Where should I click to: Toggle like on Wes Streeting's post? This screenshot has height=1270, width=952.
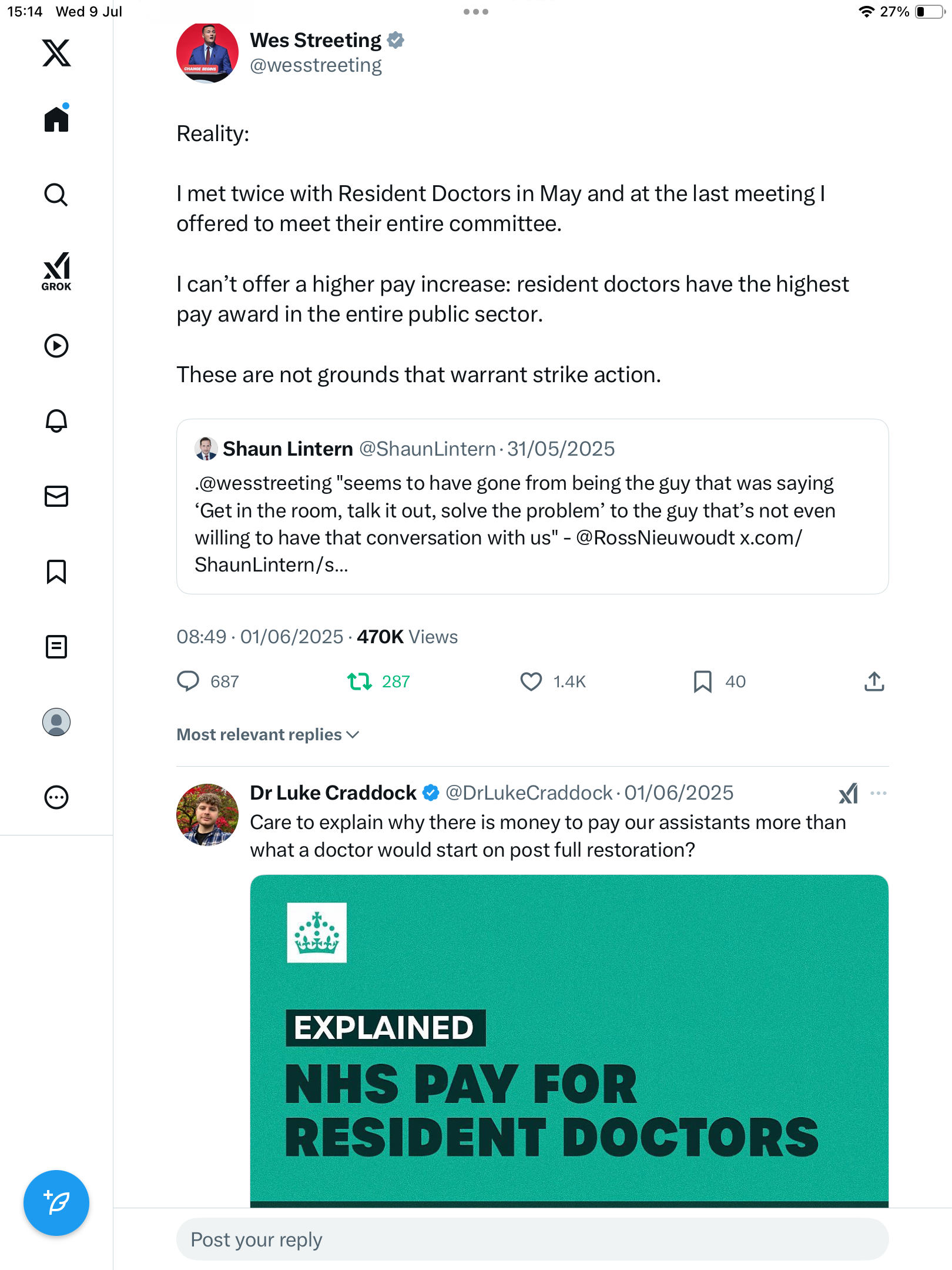pyautogui.click(x=531, y=681)
